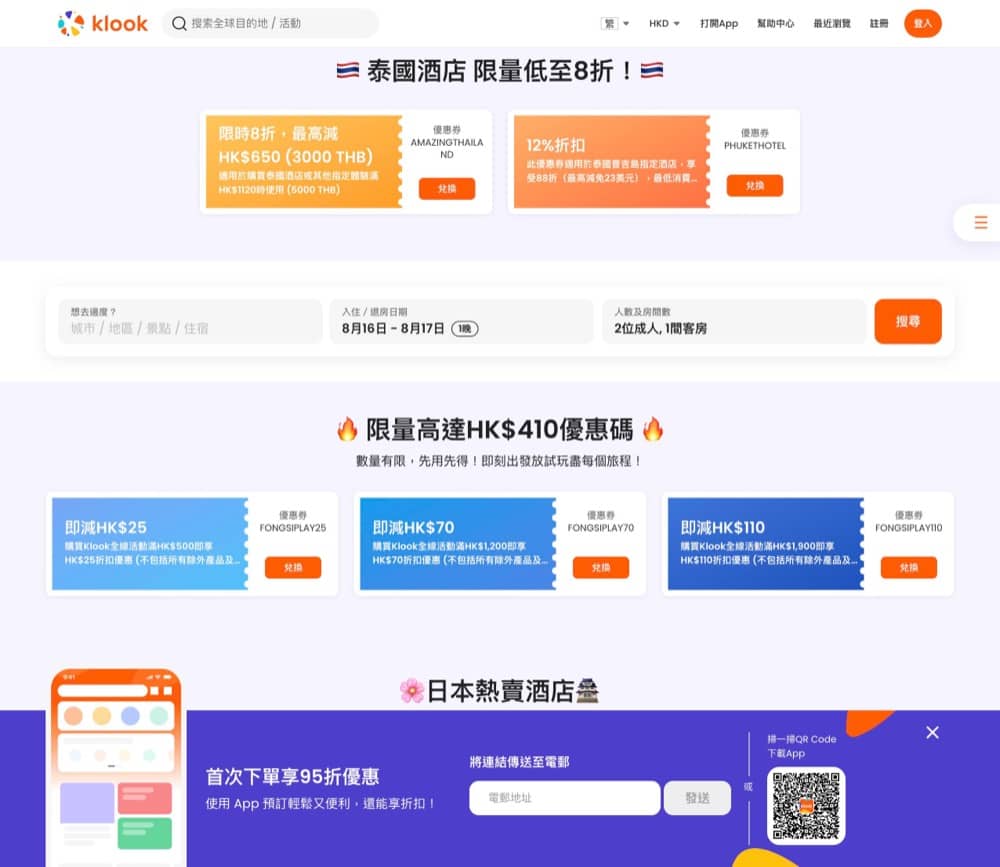Image resolution: width=1000 pixels, height=867 pixels.
Task: Redeem the PHUKETHOTEL 12% discount coupon
Action: coord(757,186)
